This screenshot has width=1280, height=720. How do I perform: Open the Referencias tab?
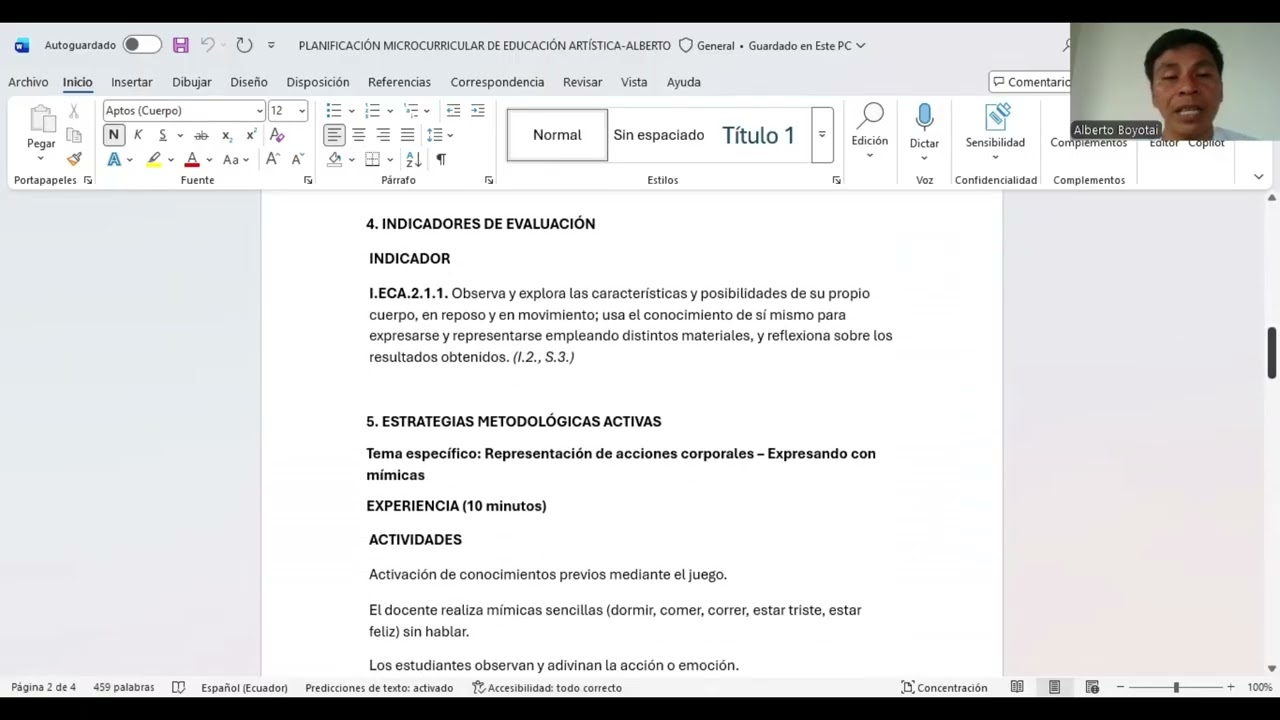[x=399, y=82]
